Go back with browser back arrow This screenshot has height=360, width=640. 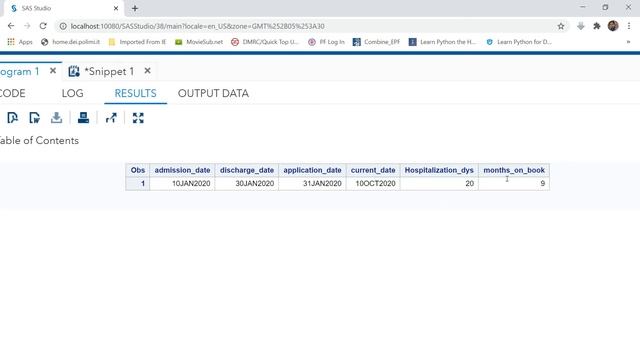point(11,26)
